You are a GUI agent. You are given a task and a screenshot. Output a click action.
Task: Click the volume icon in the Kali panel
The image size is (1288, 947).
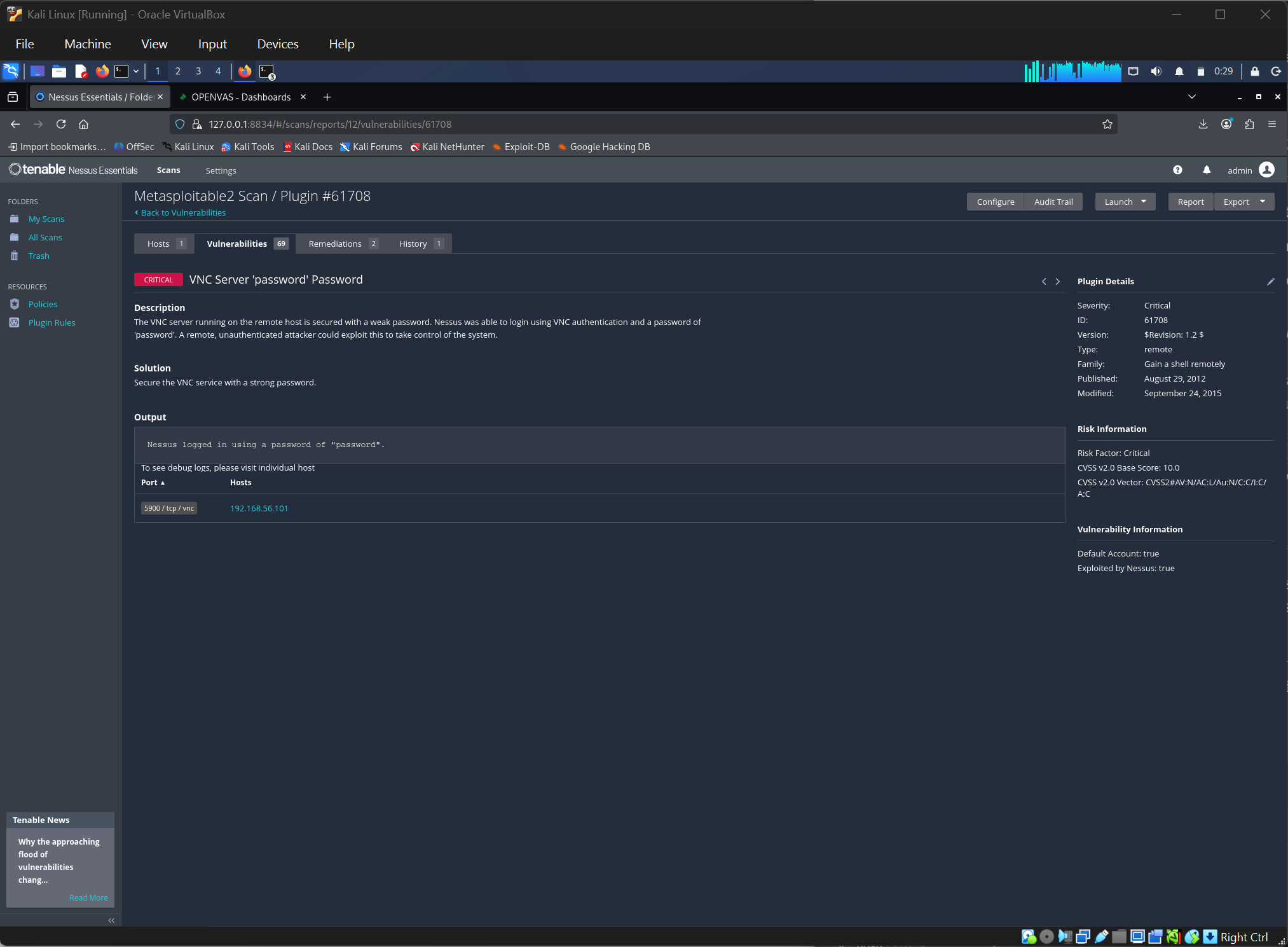(x=1156, y=71)
